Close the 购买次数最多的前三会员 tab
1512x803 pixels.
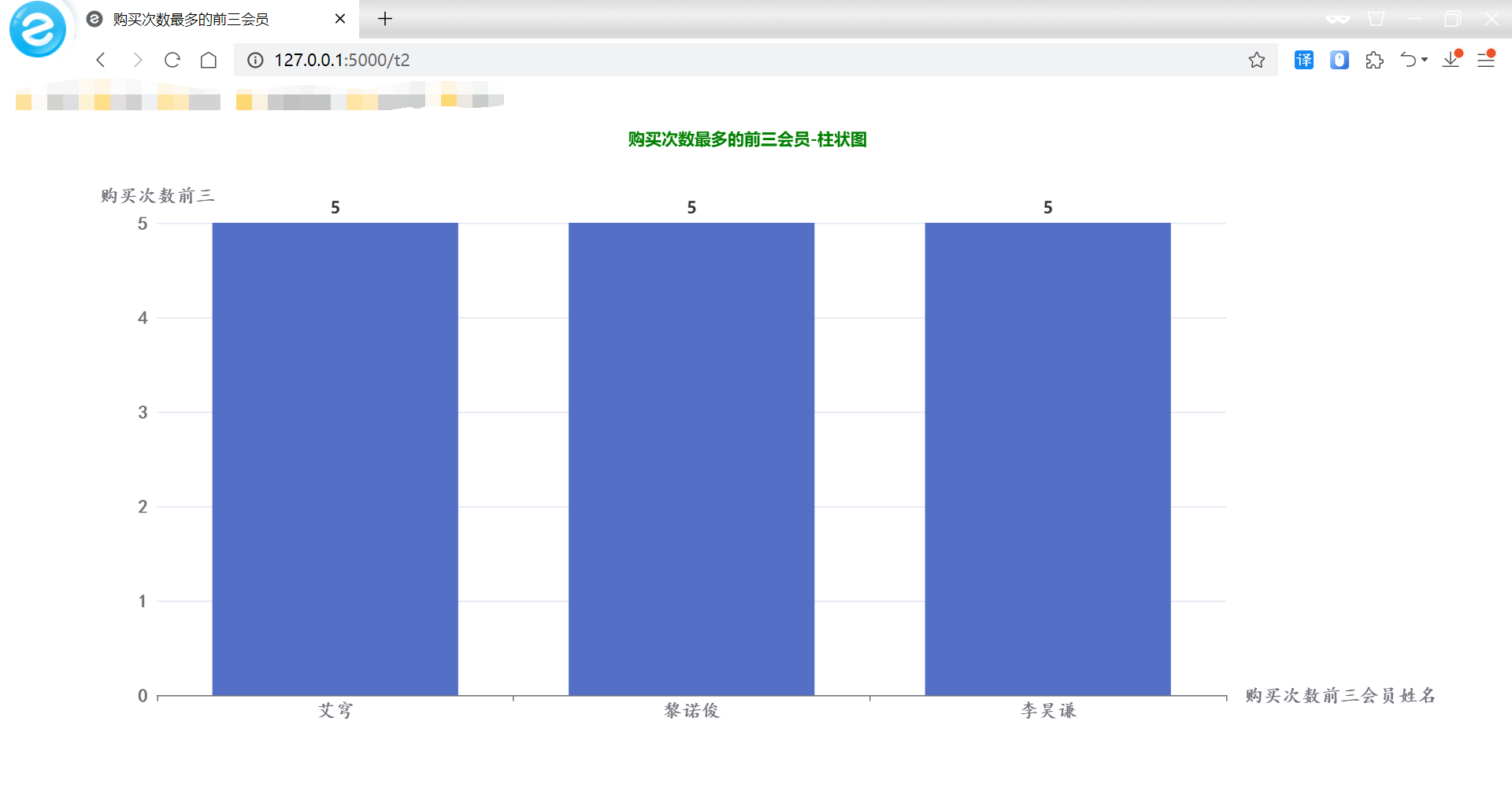(339, 19)
